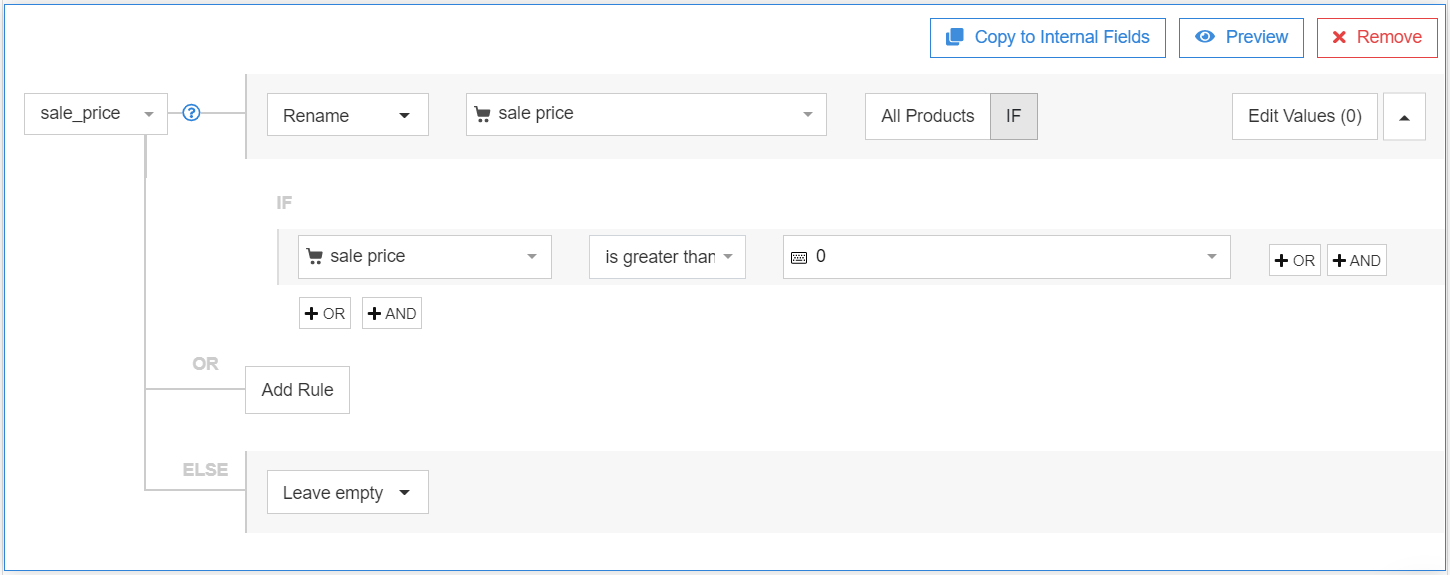Image resolution: width=1450 pixels, height=575 pixels.
Task: Open the Leave empty ELSE dropdown
Action: point(347,492)
